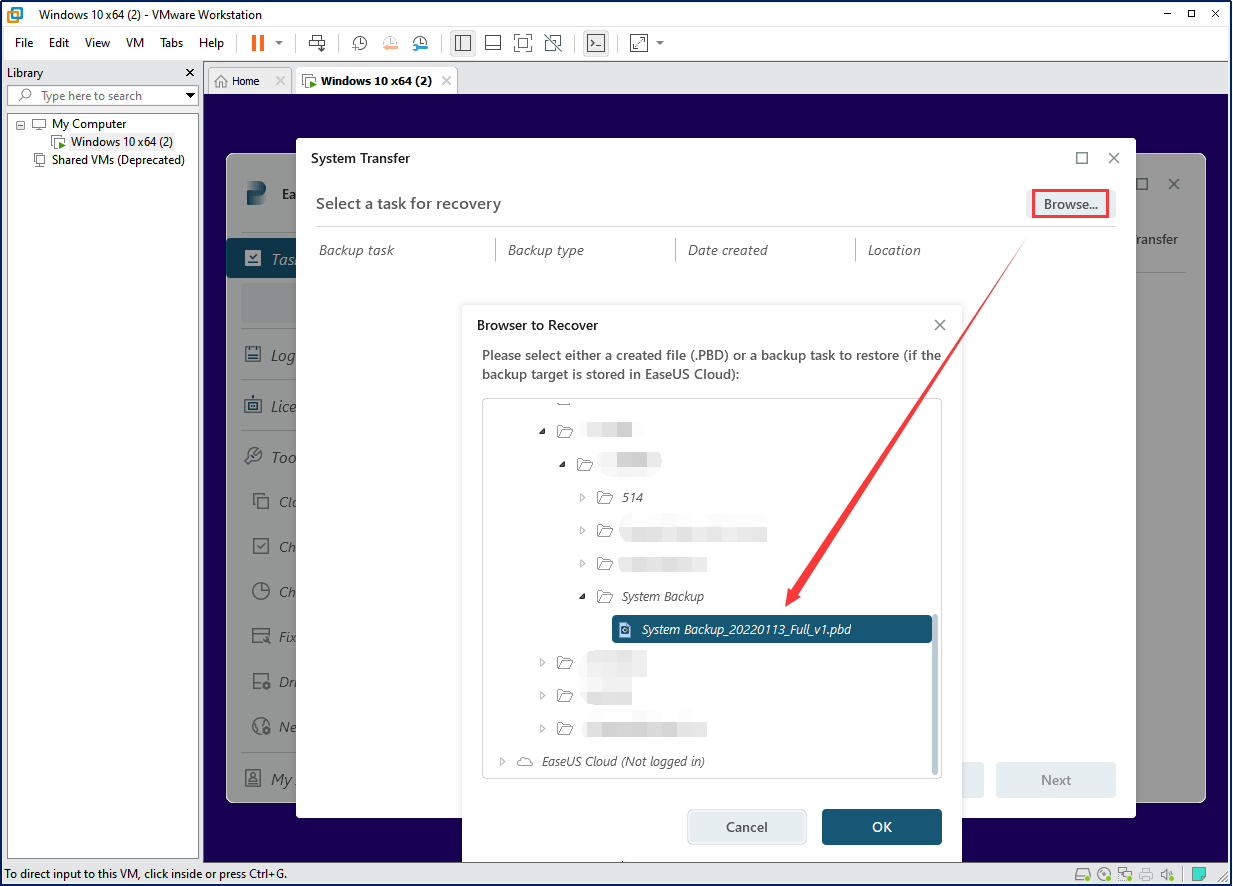
Task: Click the globe network icon in EaseUS sidebar
Action: 261,726
